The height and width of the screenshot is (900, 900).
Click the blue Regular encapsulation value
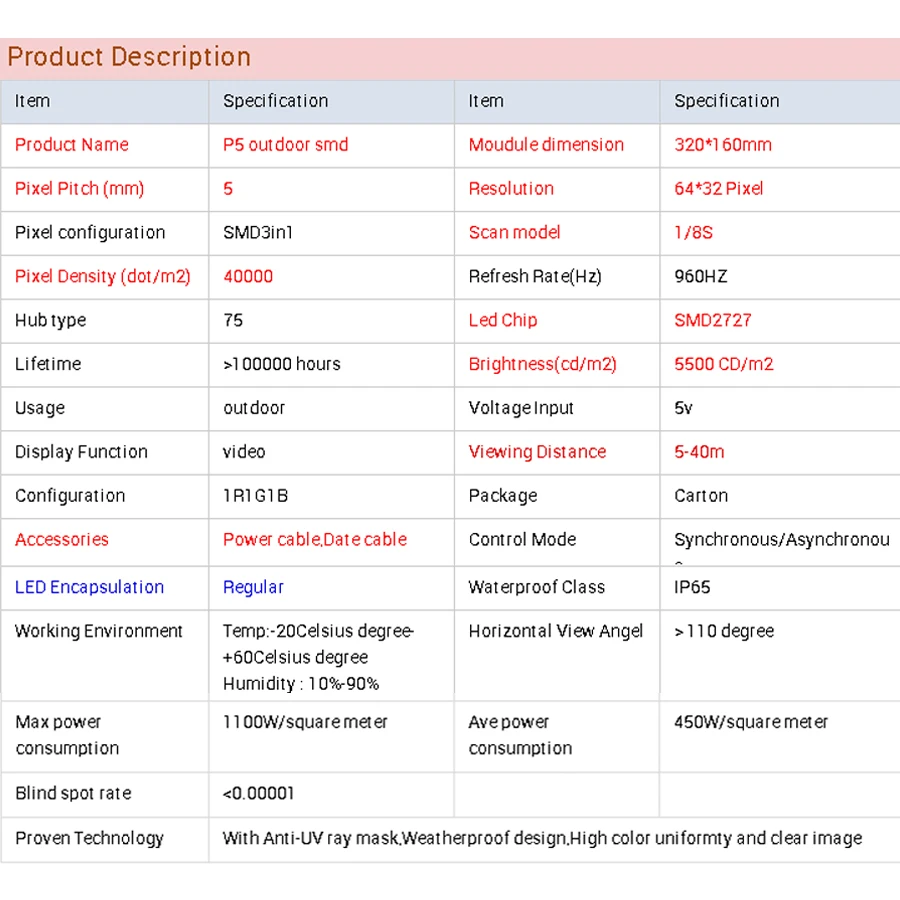(253, 588)
